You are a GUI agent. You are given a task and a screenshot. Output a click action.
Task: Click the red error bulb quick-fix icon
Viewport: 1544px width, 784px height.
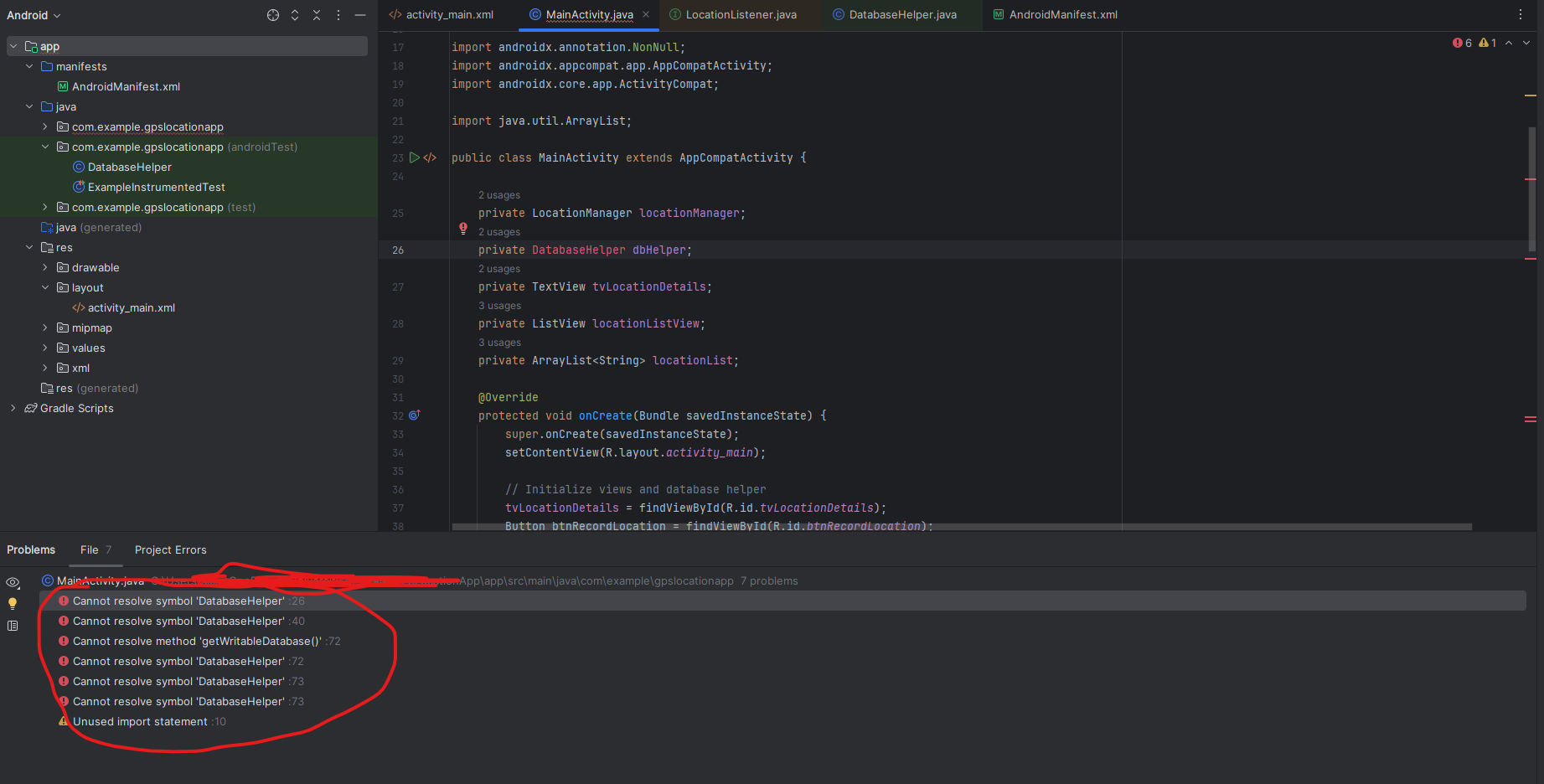point(462,228)
